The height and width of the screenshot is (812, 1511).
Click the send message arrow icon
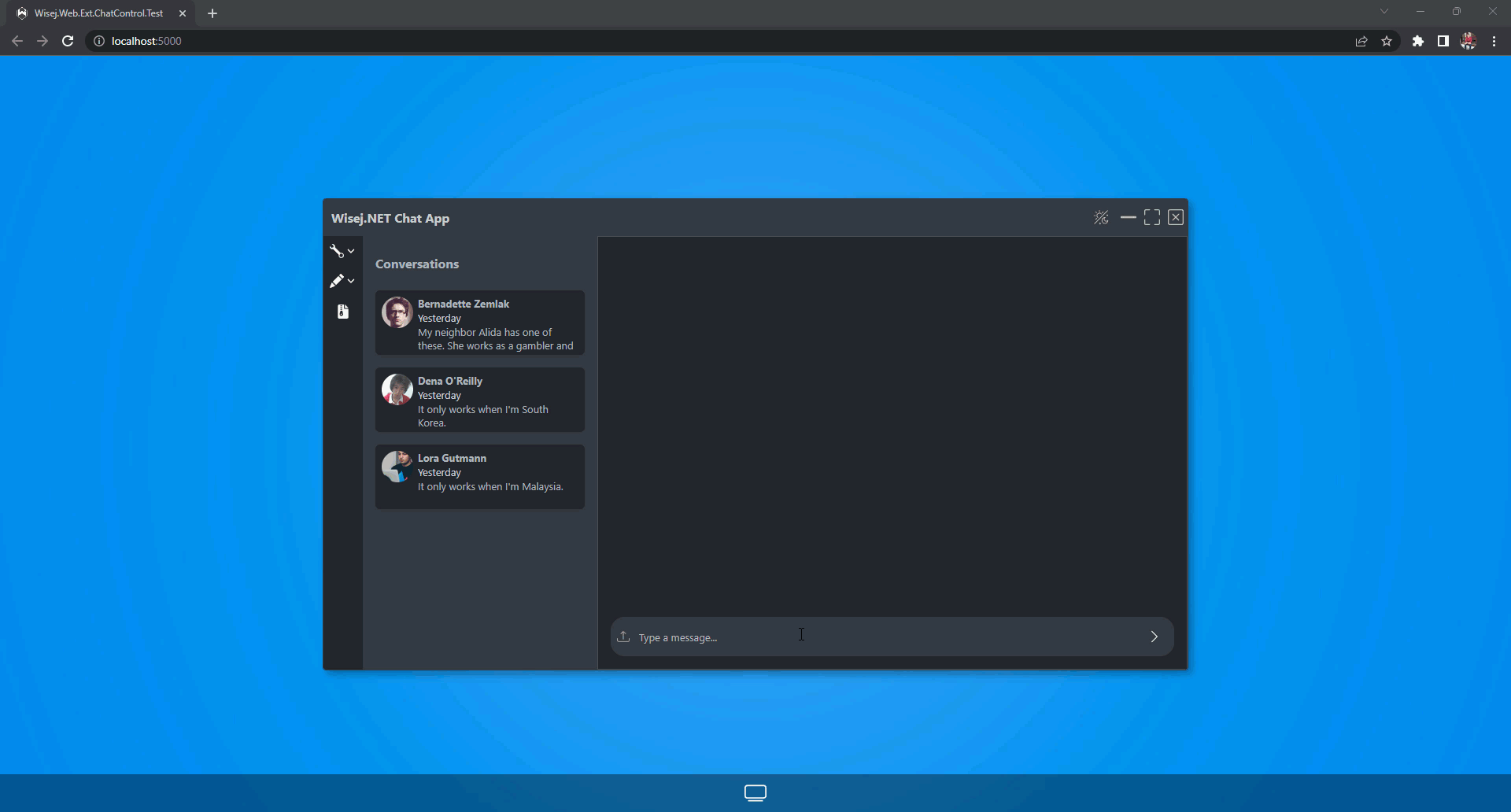(1154, 637)
